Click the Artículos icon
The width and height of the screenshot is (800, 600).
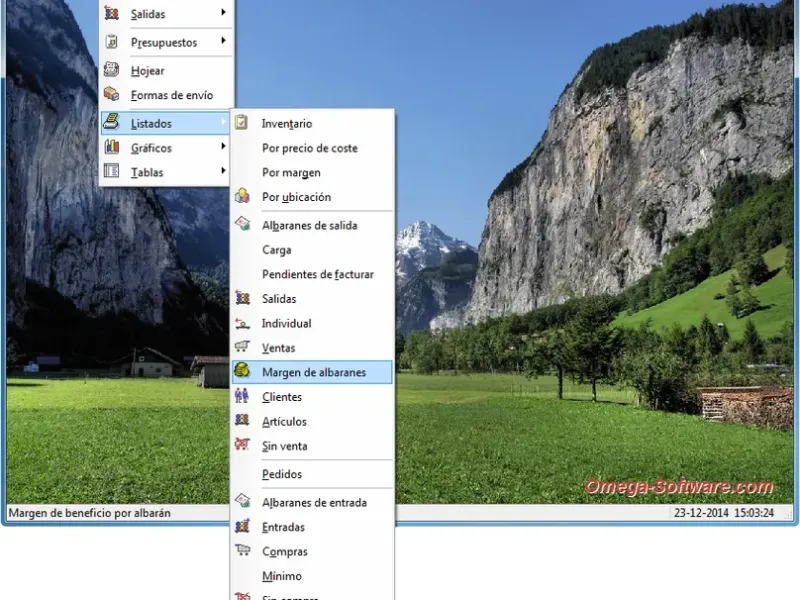click(242, 420)
